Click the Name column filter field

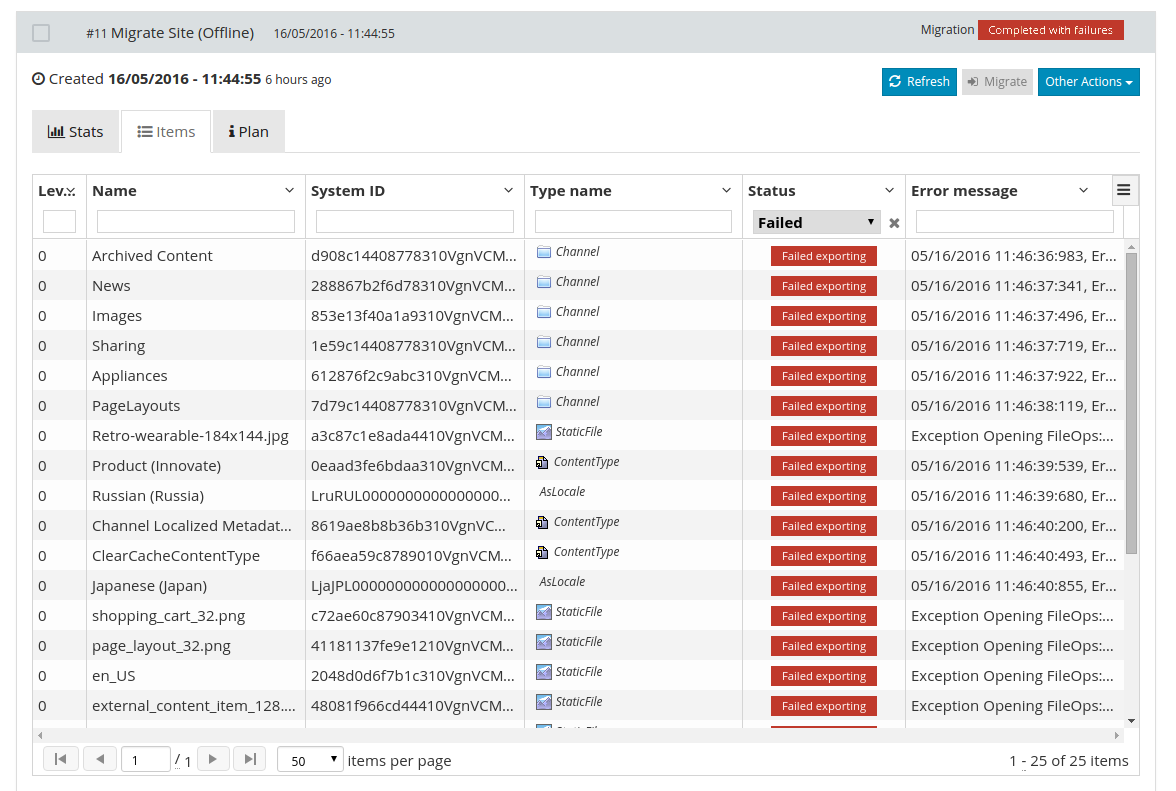point(196,221)
